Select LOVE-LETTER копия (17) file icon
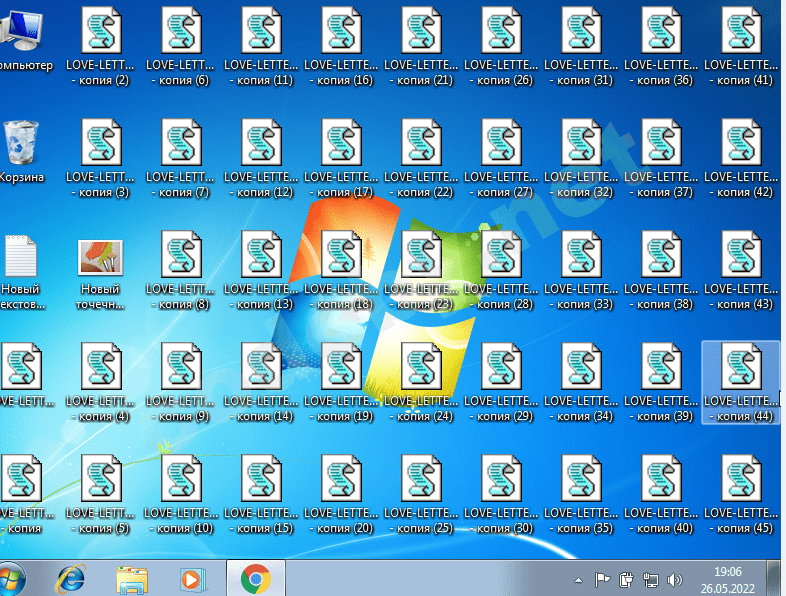This screenshot has height=596, width=786. 341,142
